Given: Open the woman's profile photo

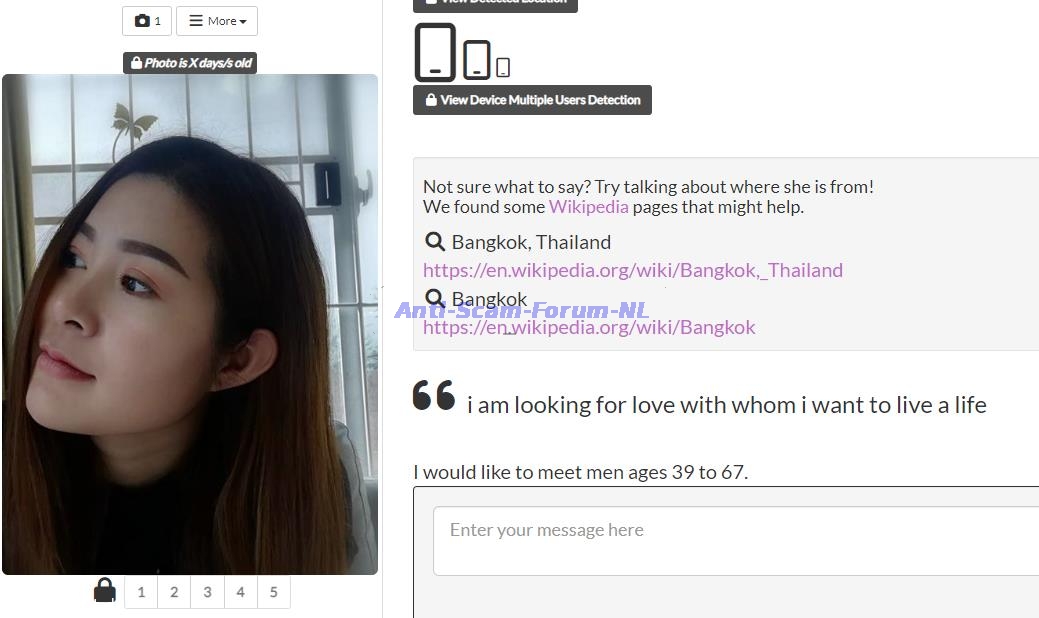Looking at the screenshot, I should (190, 324).
